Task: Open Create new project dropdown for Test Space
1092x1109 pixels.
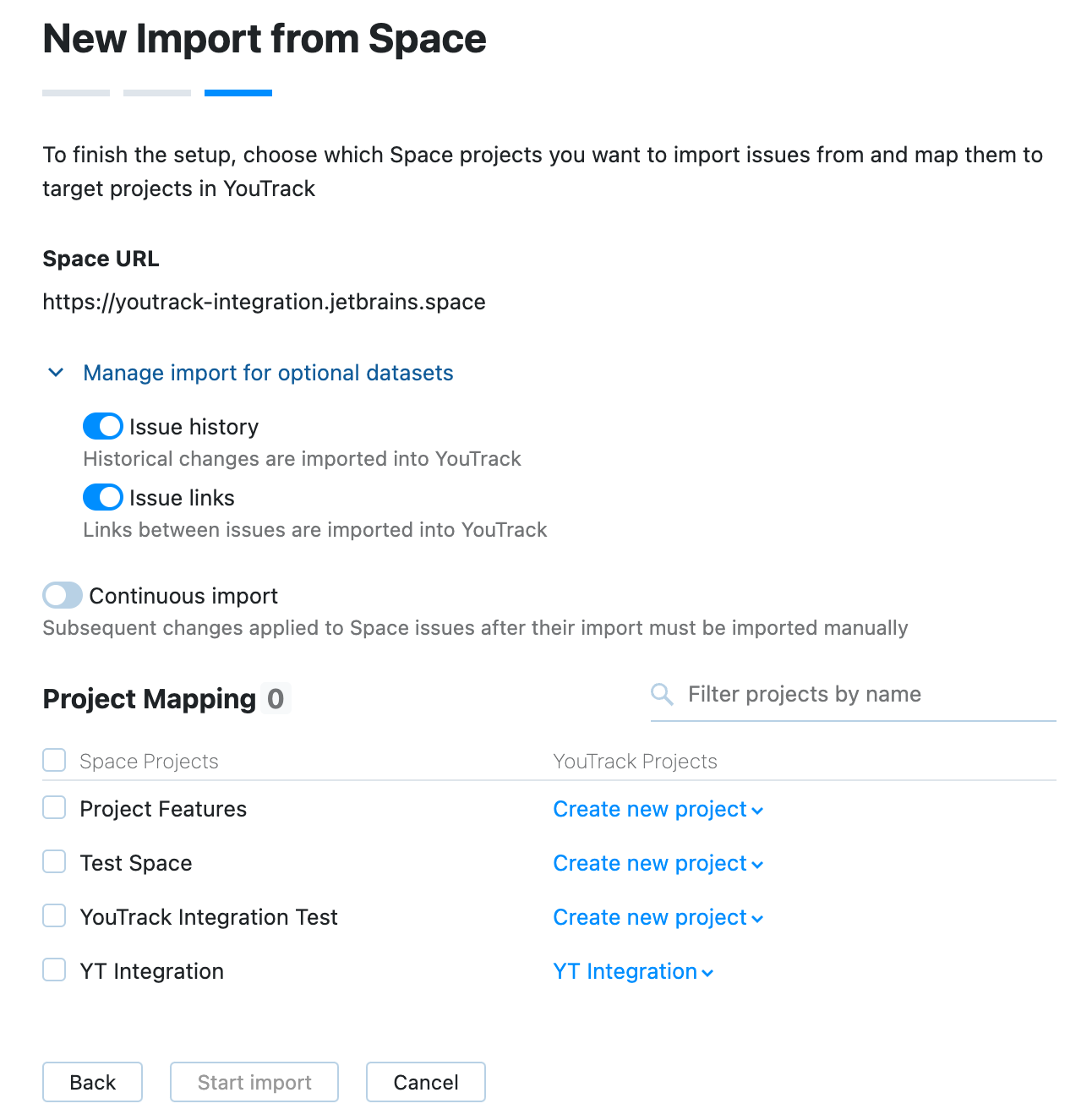Action: pos(658,863)
